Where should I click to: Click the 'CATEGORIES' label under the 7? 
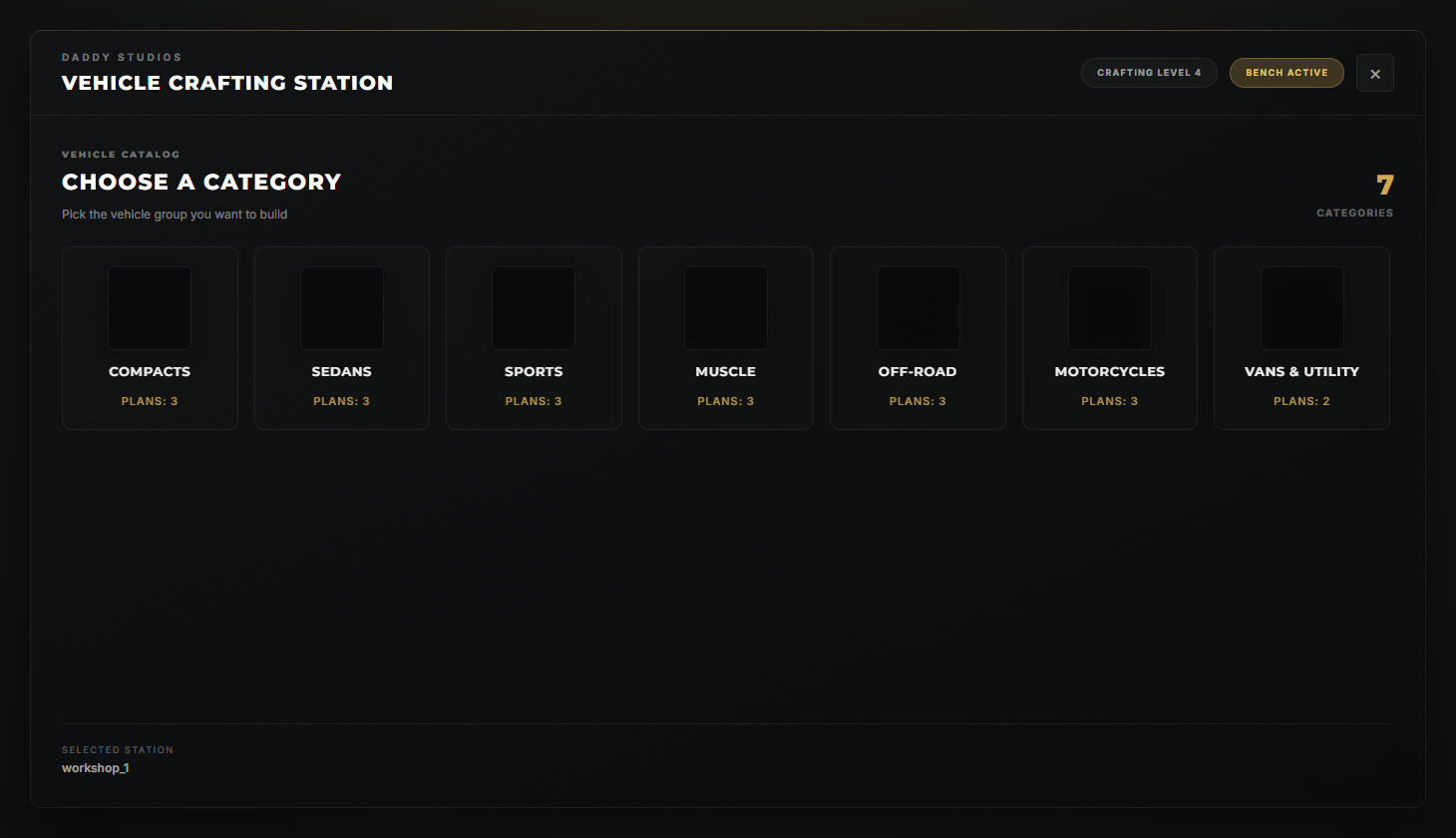[x=1355, y=212]
